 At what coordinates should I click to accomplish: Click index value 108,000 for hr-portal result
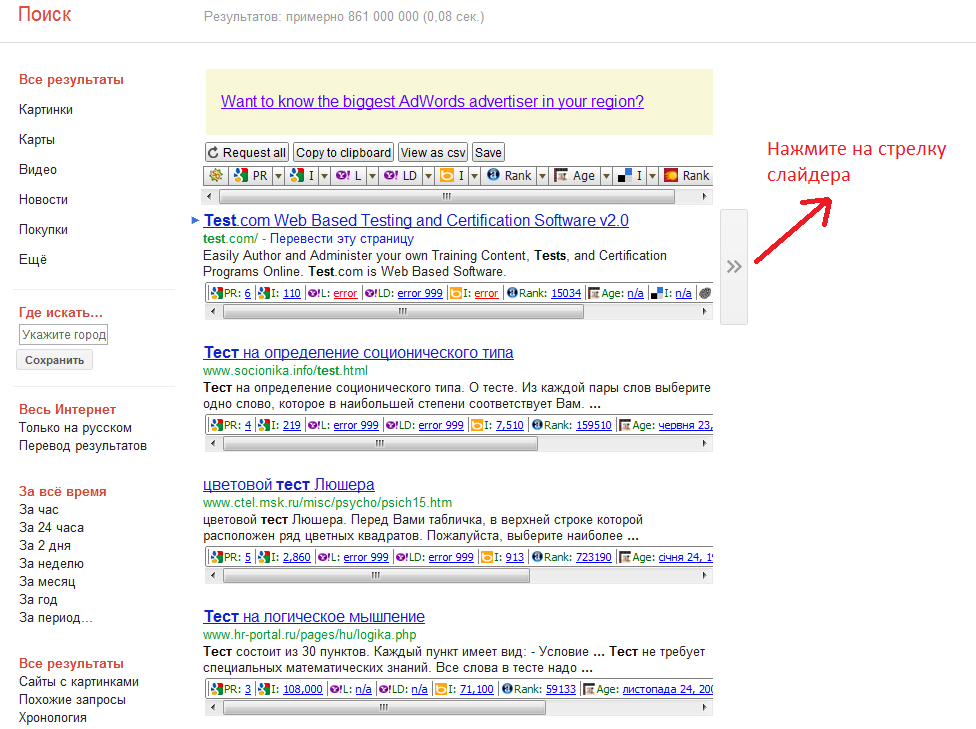[x=303, y=689]
